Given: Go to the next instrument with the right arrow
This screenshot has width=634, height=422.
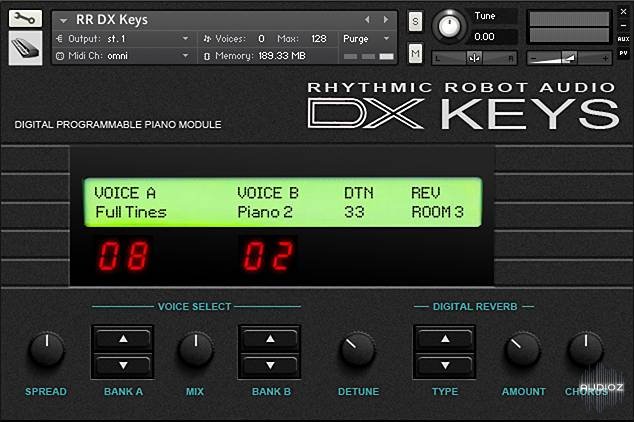Looking at the screenshot, I should (x=386, y=19).
